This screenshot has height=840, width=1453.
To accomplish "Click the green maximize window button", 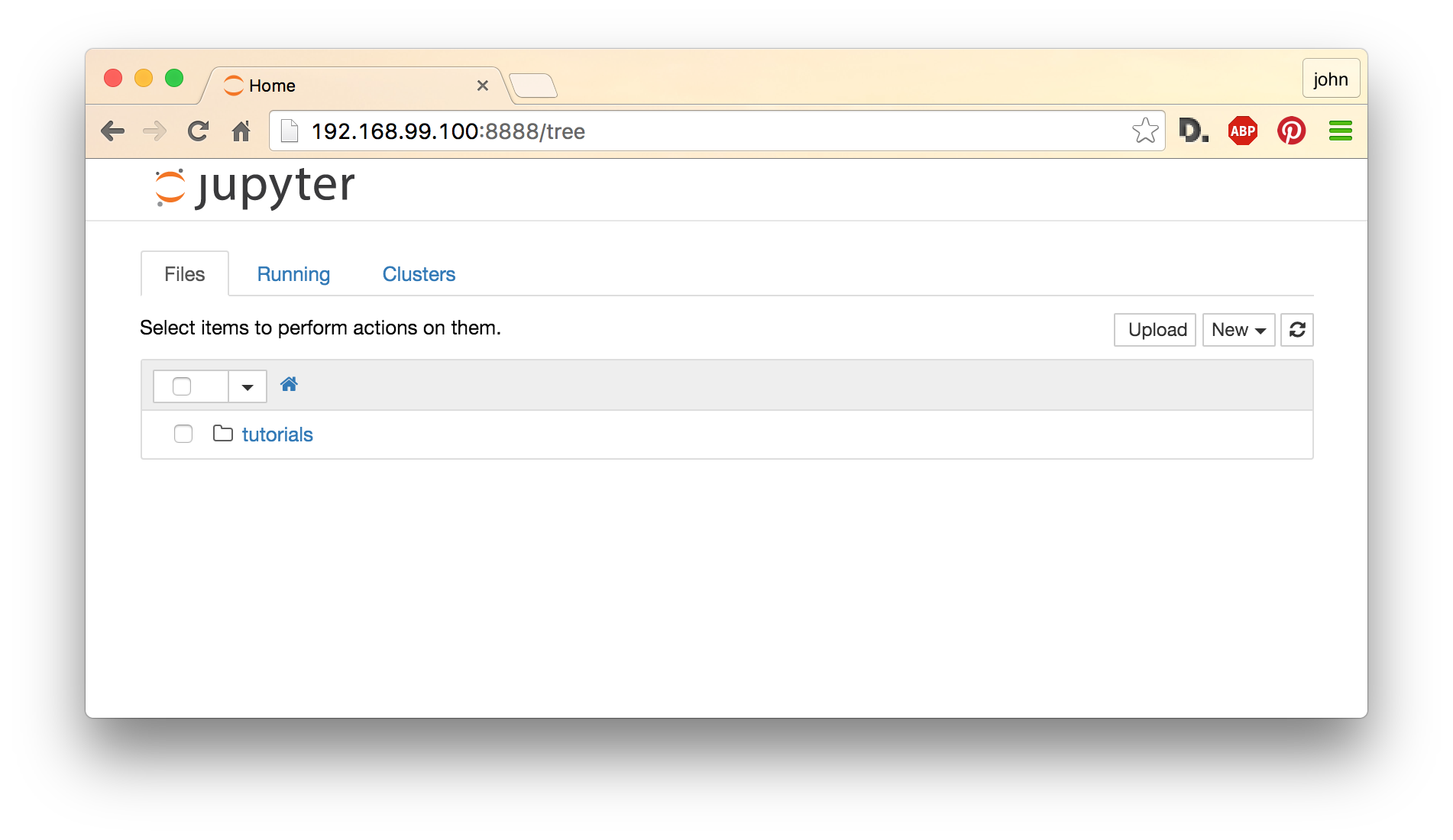I will tap(174, 78).
